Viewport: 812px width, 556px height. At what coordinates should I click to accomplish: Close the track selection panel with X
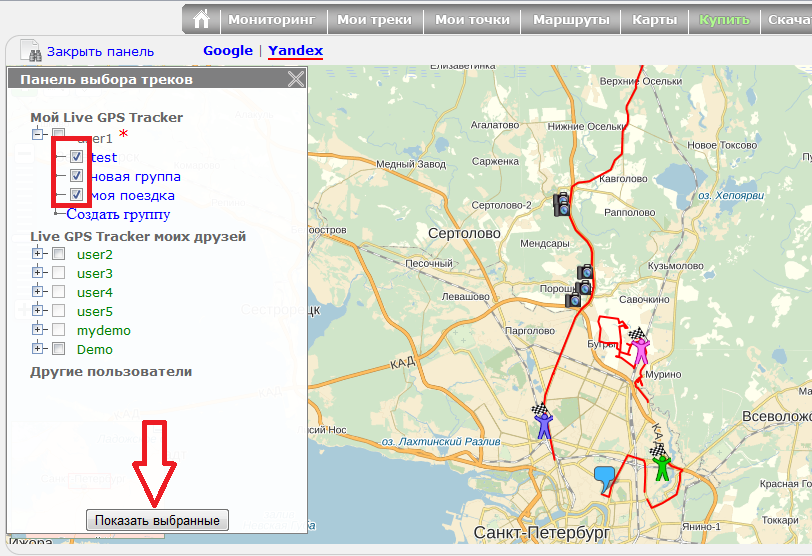click(295, 80)
